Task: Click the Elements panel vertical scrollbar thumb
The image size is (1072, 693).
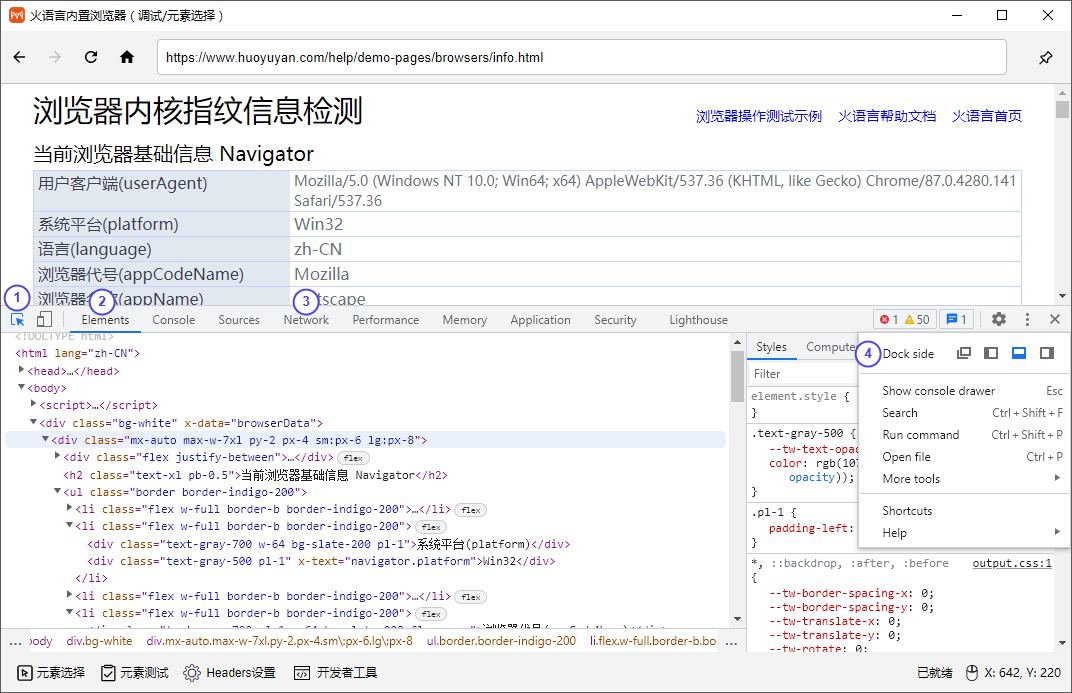Action: 737,376
